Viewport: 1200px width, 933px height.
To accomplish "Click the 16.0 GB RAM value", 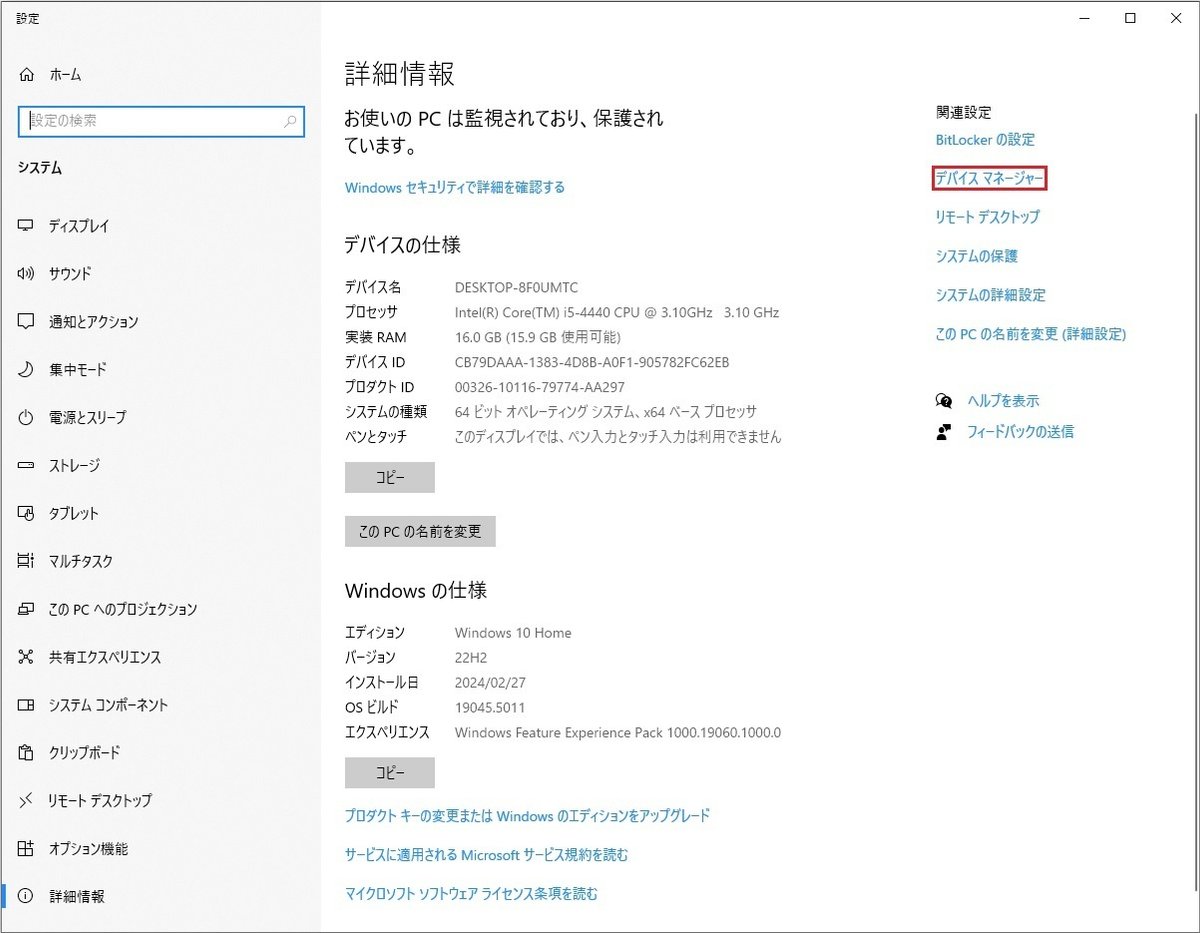I will tap(538, 338).
